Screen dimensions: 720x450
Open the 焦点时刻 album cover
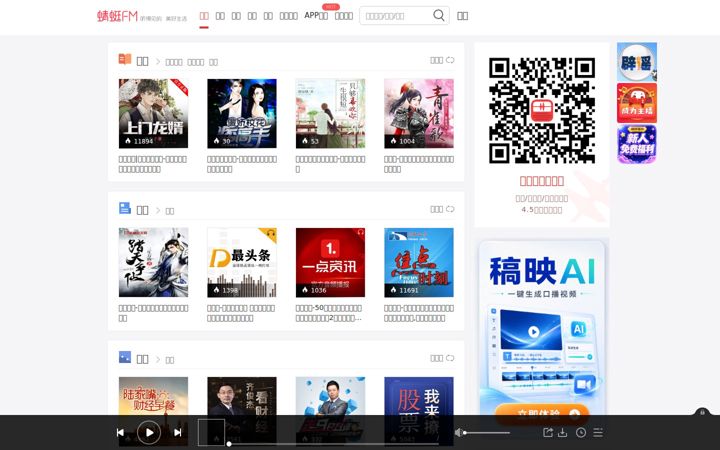click(x=419, y=262)
